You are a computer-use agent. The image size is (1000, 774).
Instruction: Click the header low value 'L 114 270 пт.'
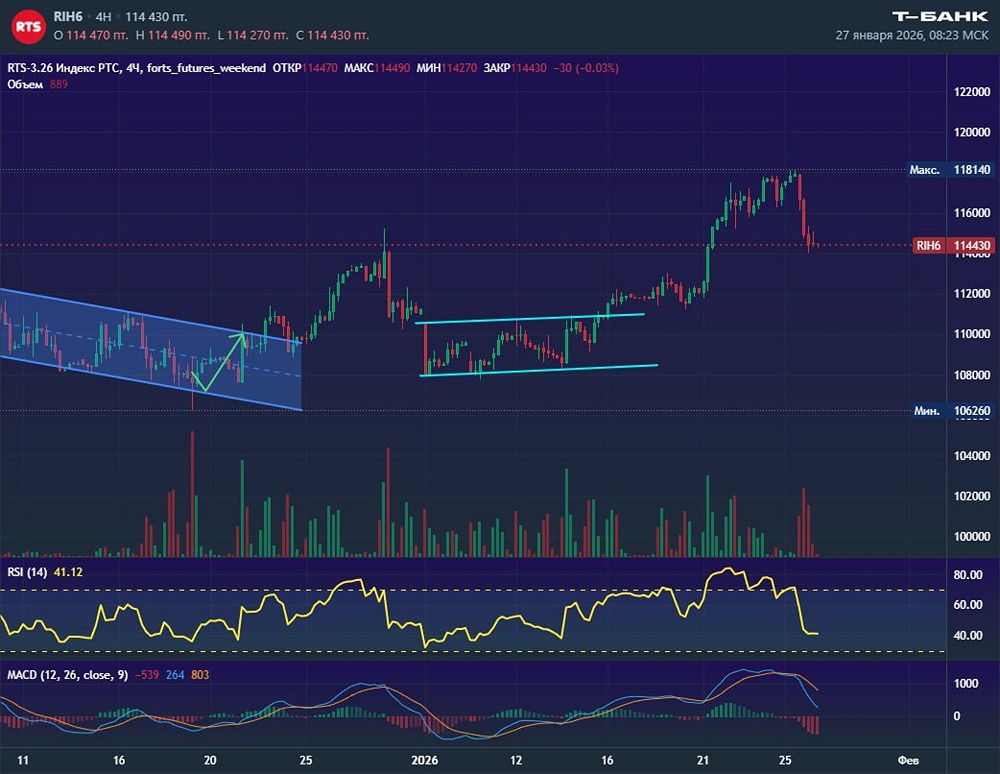tap(253, 35)
